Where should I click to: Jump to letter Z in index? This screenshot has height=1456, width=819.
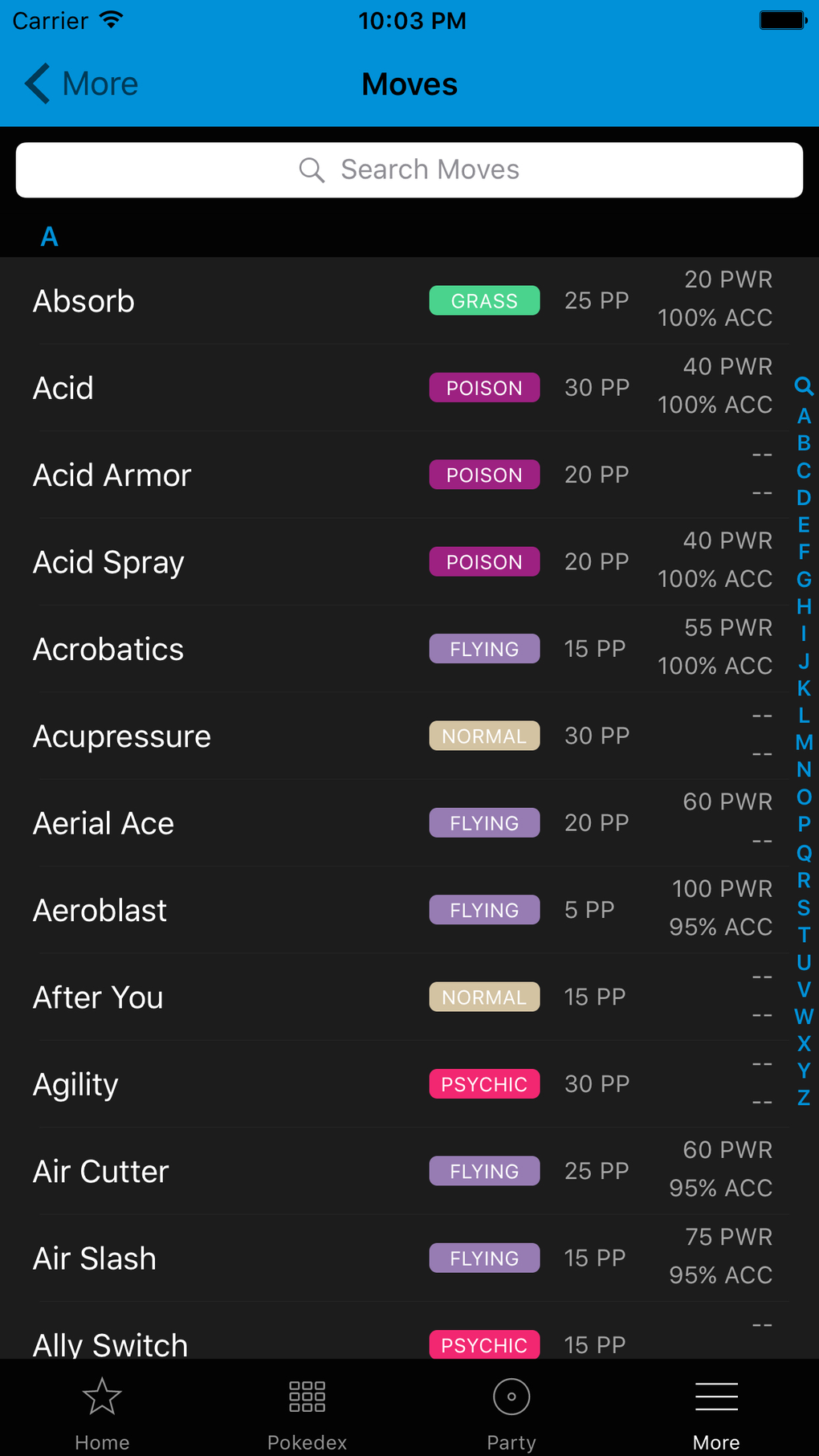click(x=804, y=1098)
